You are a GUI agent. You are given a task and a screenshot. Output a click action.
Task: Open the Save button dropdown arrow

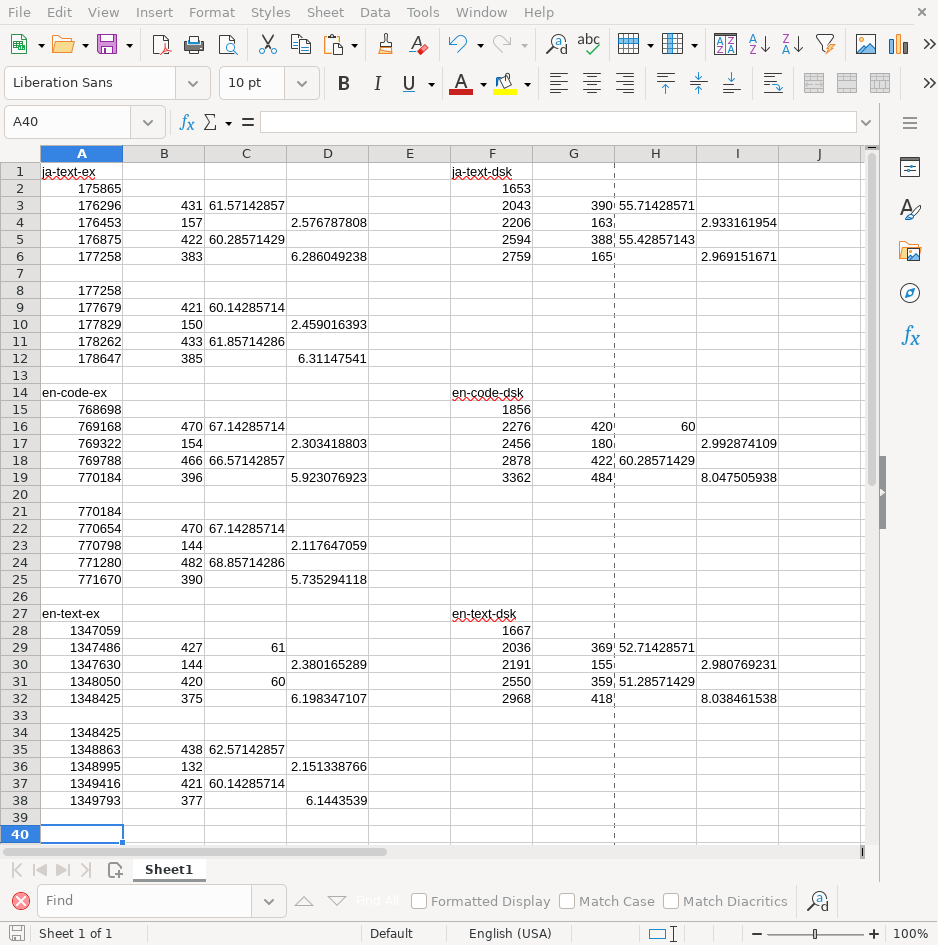click(129, 45)
